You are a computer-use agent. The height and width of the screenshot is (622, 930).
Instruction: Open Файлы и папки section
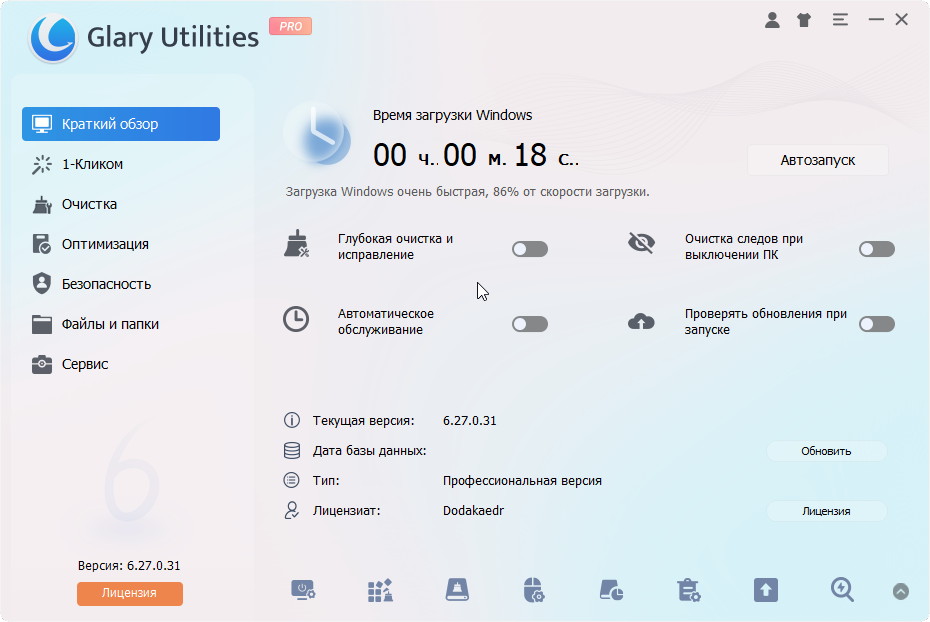click(121, 324)
